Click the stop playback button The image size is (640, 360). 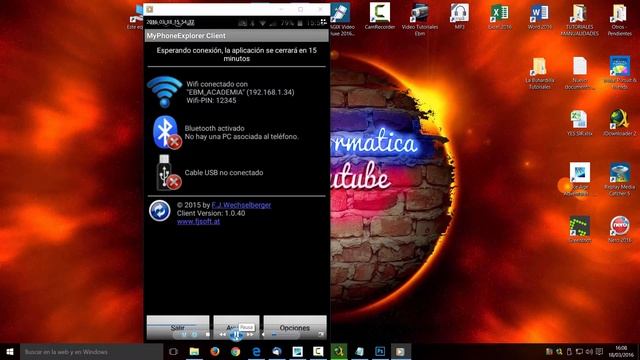click(208, 335)
